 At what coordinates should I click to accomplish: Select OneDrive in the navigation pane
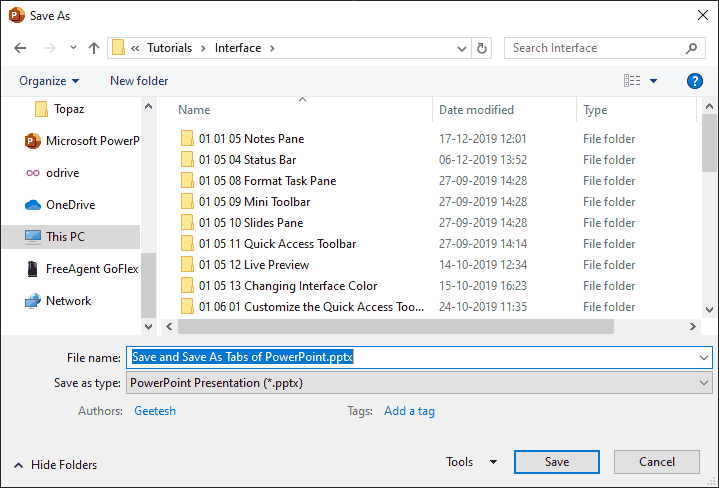(x=60, y=205)
